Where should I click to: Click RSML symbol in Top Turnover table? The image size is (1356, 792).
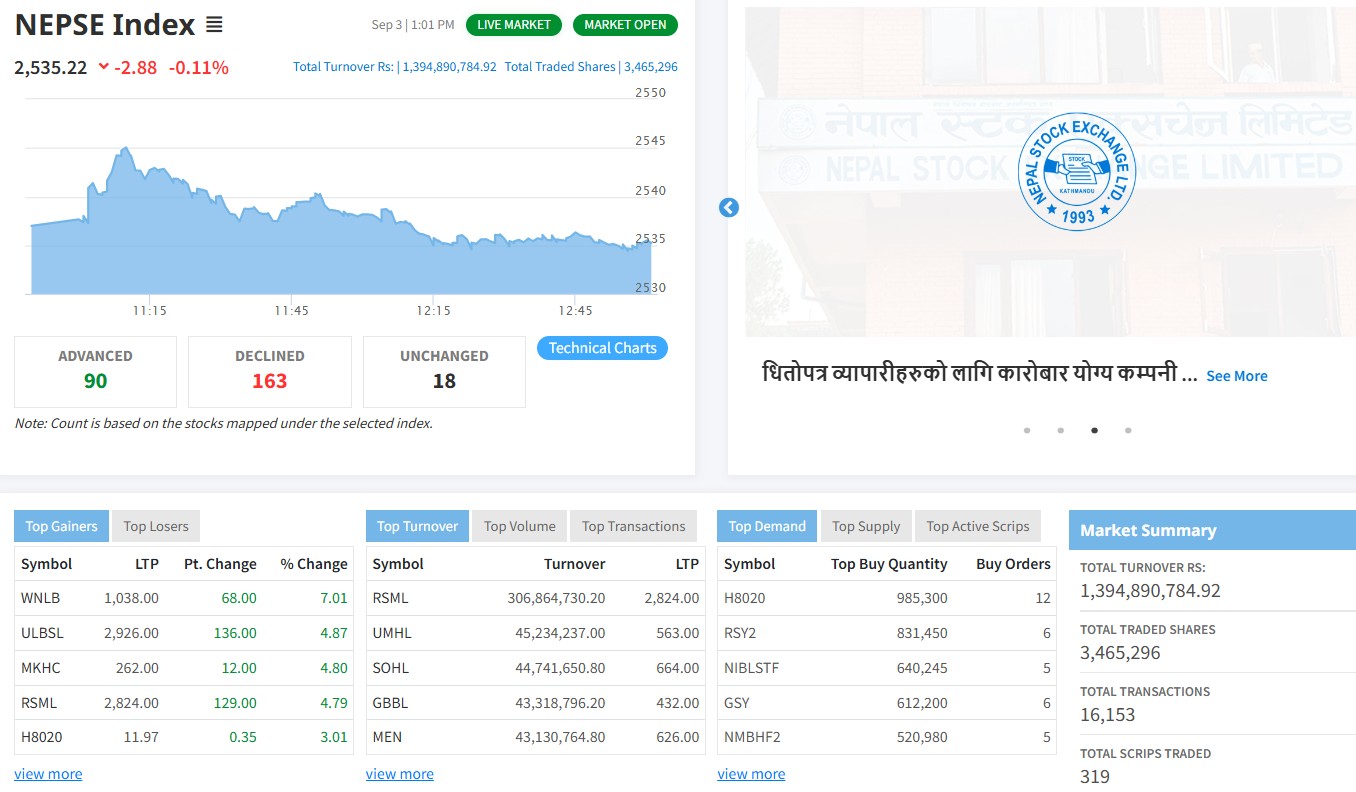click(391, 598)
